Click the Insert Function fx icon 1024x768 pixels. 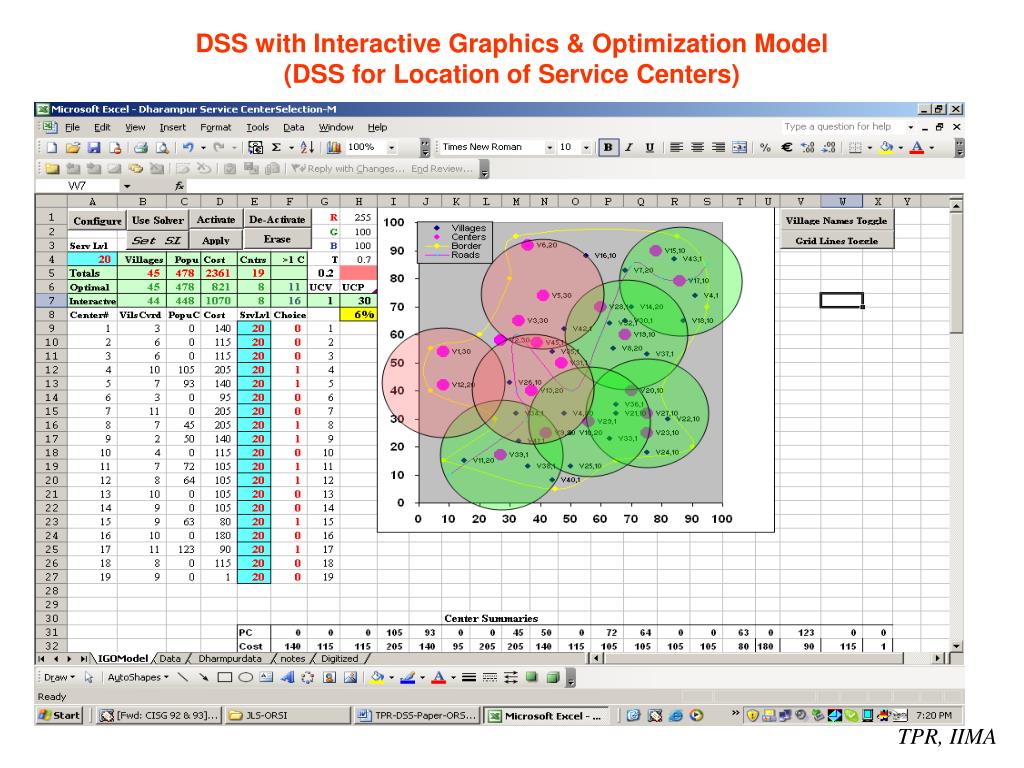pyautogui.click(x=179, y=186)
